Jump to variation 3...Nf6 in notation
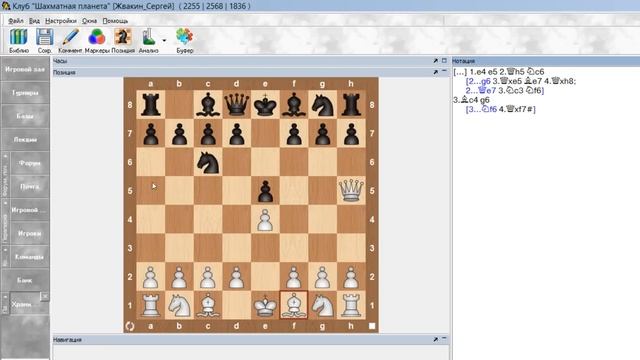The image size is (640, 360). pos(481,109)
